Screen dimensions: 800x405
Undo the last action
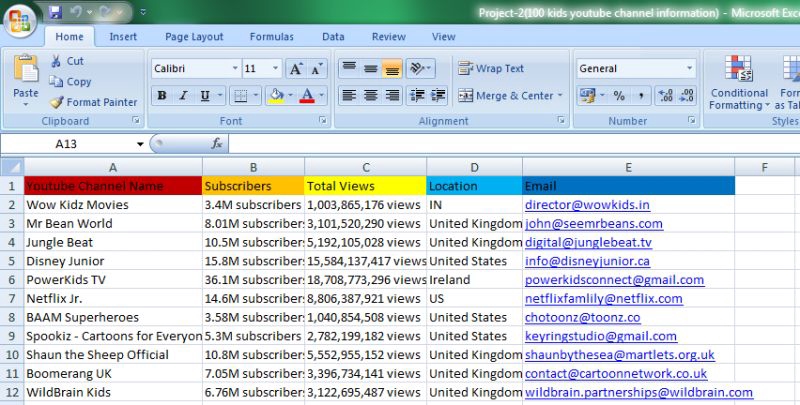coord(76,12)
